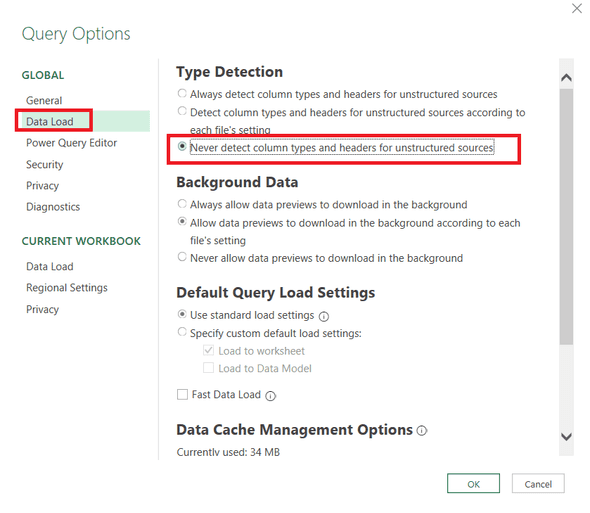Enable the Fast Data Load checkbox
Screen dimensions: 590x513
[182, 394]
